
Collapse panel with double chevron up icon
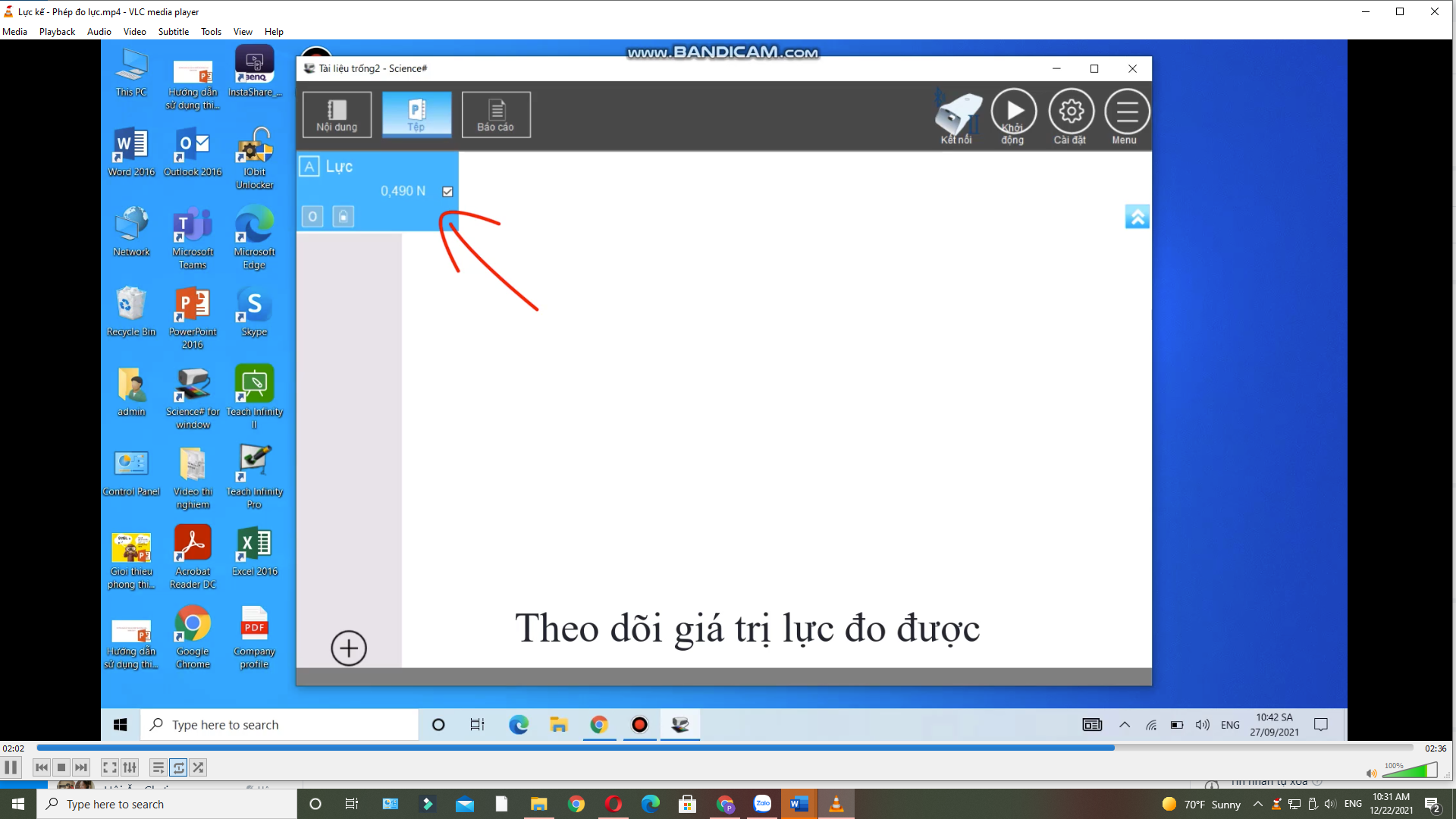coord(1137,217)
